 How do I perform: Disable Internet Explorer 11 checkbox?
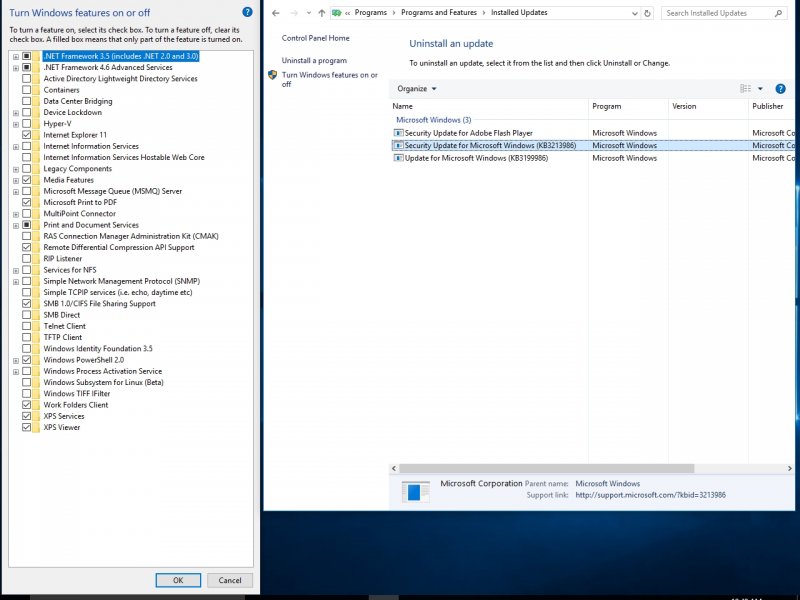pos(27,135)
